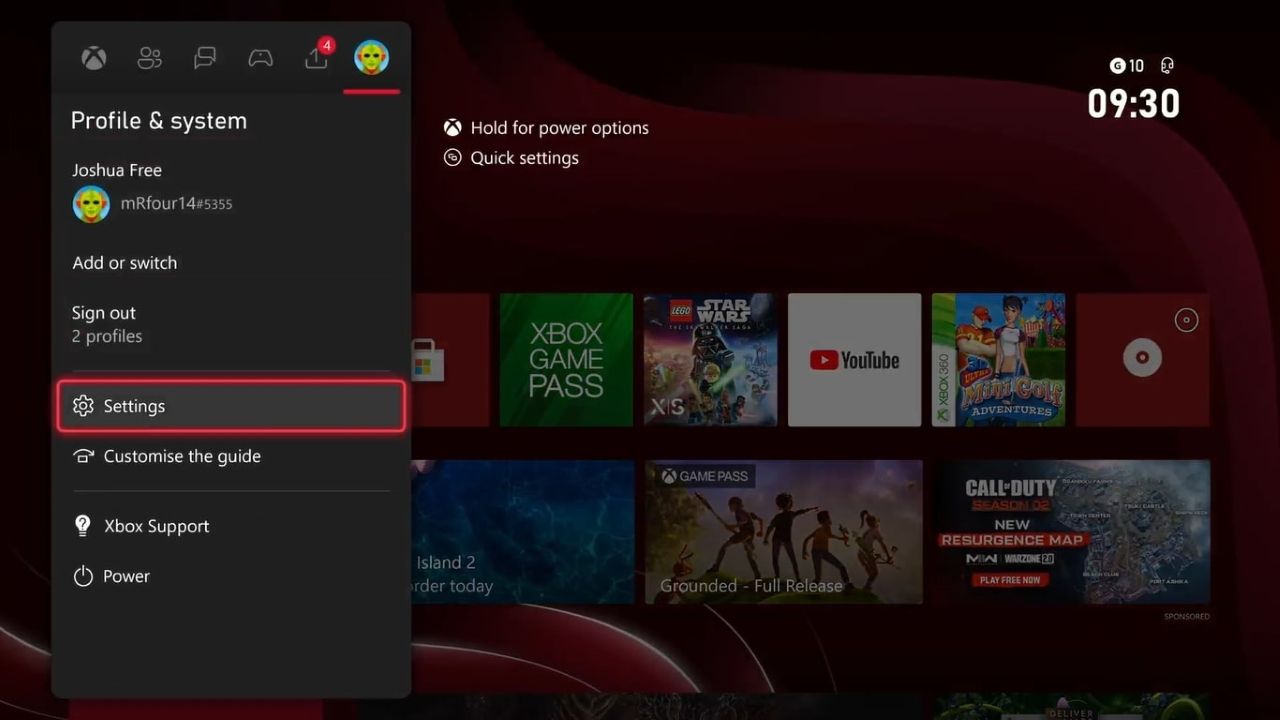This screenshot has height=720, width=1280.
Task: Click Add or switch profiles
Action: pos(124,263)
